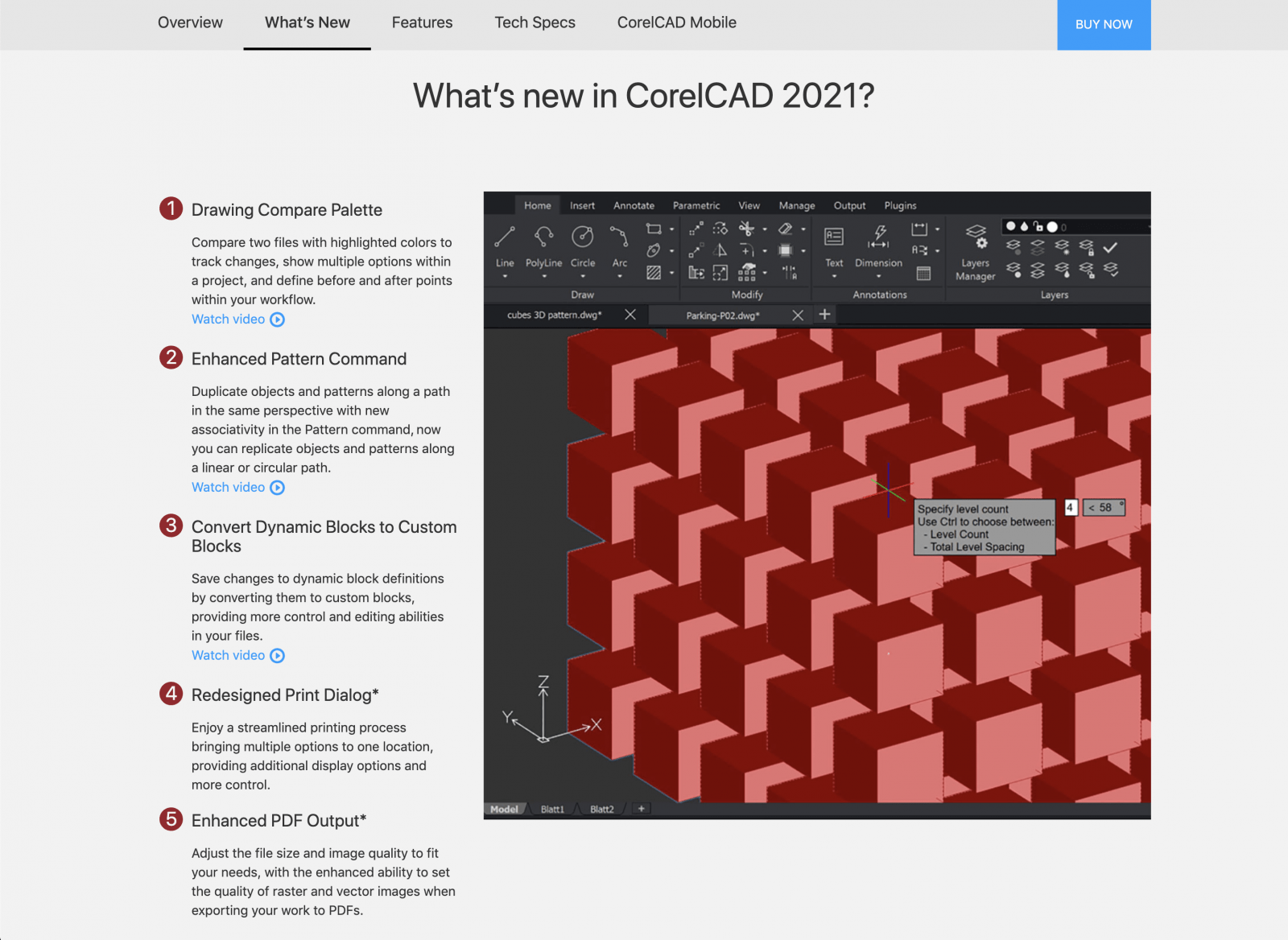Switch to the Blatt1 sheet tab
Viewport: 1288px width, 940px height.
[x=552, y=809]
